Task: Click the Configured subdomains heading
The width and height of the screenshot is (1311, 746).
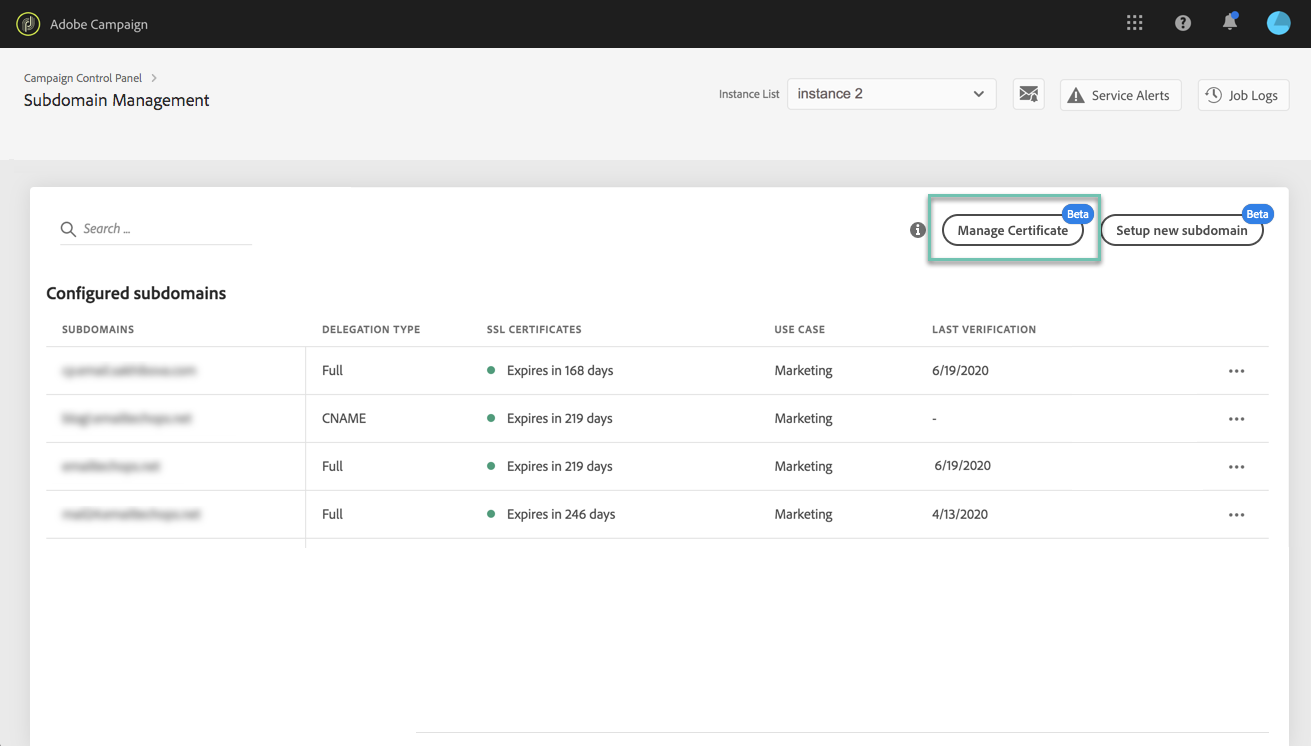Action: click(x=136, y=293)
